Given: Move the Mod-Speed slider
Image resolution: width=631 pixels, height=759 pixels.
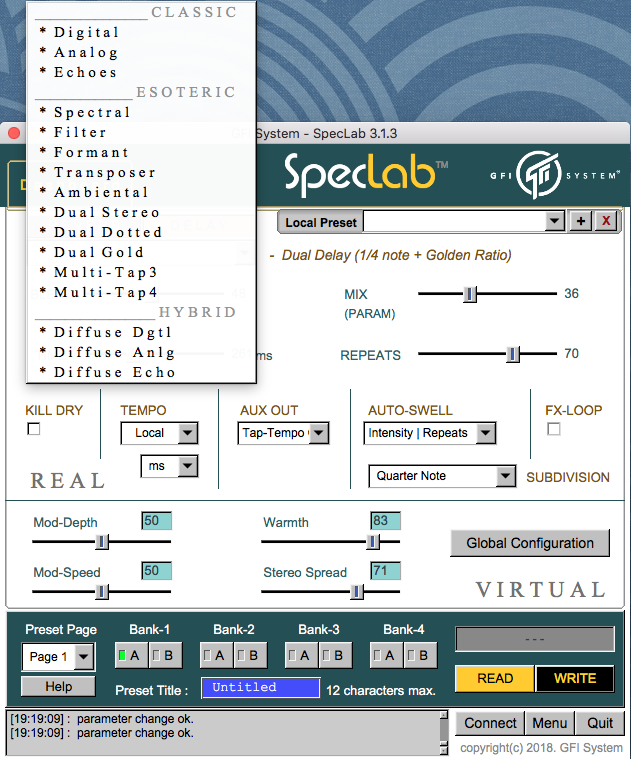Looking at the screenshot, I should (x=102, y=592).
